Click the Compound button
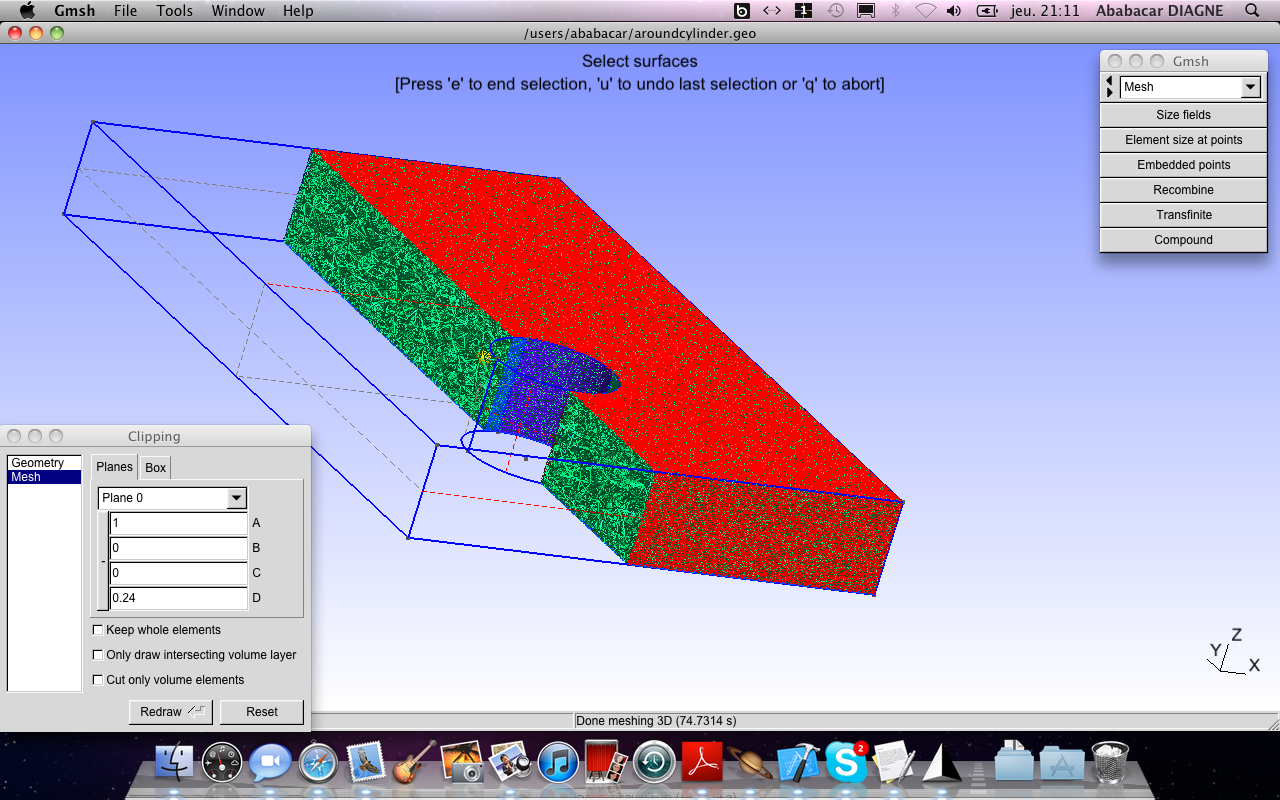Image resolution: width=1280 pixels, height=800 pixels. (1183, 240)
